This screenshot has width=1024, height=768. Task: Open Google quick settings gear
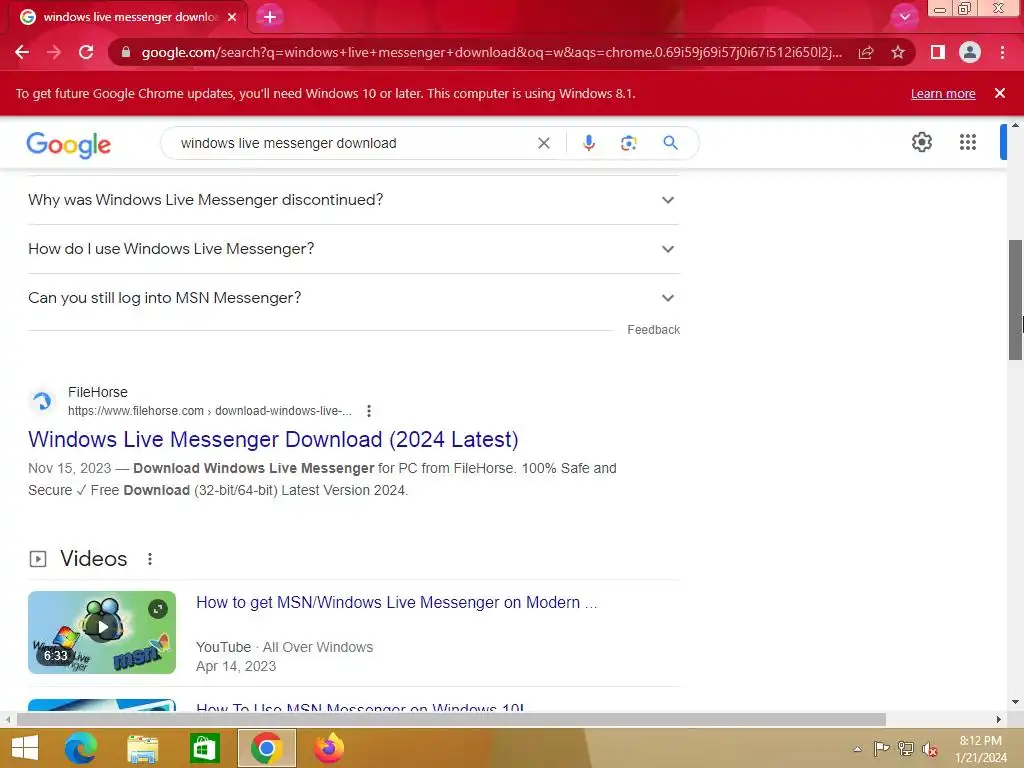pyautogui.click(x=921, y=142)
